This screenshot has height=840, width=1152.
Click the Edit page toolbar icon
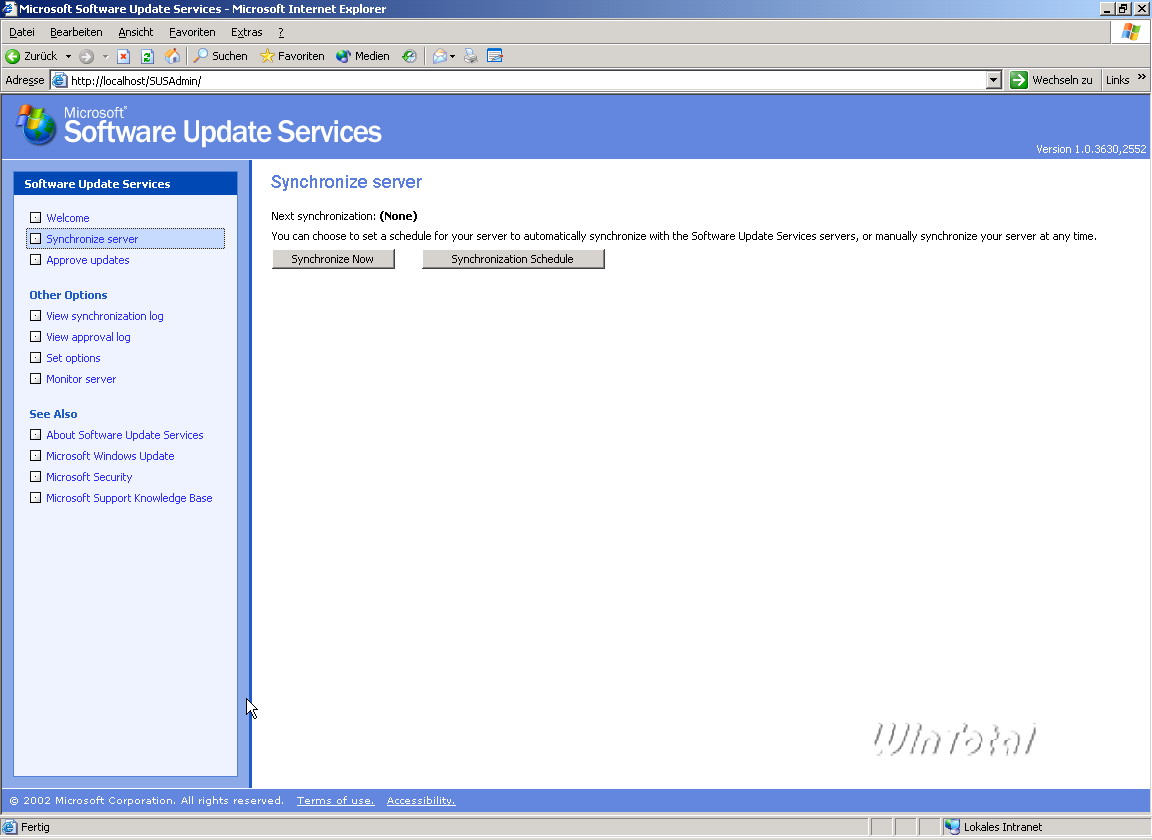coord(494,56)
